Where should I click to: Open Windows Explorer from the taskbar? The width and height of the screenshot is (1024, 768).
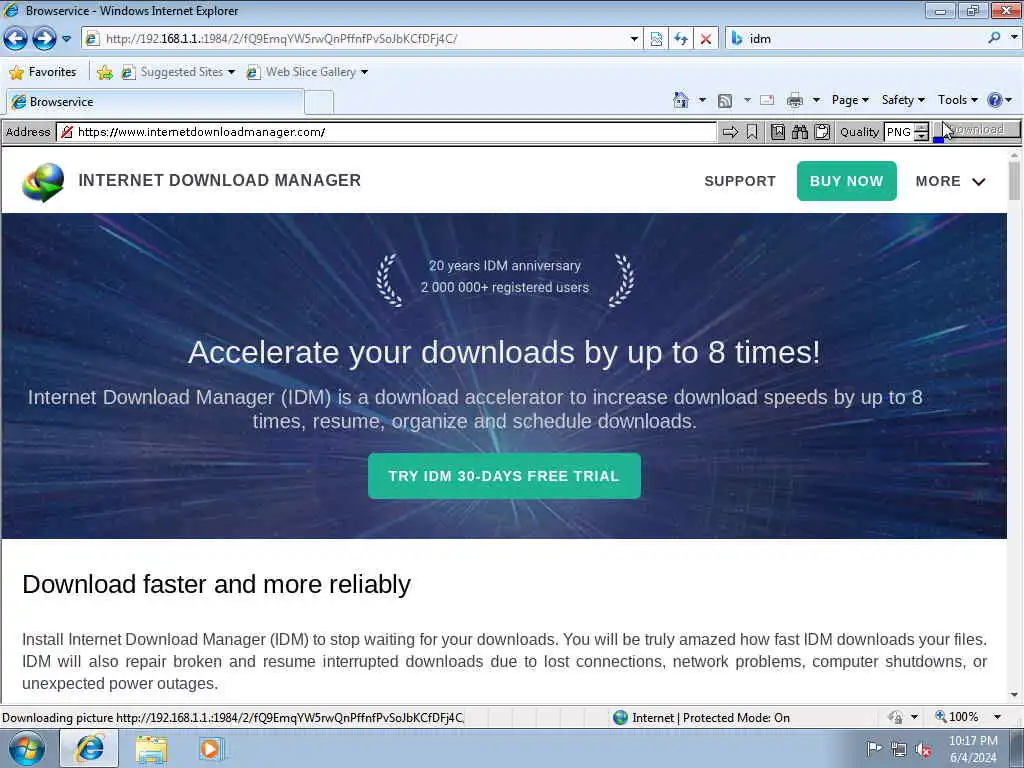click(x=152, y=749)
